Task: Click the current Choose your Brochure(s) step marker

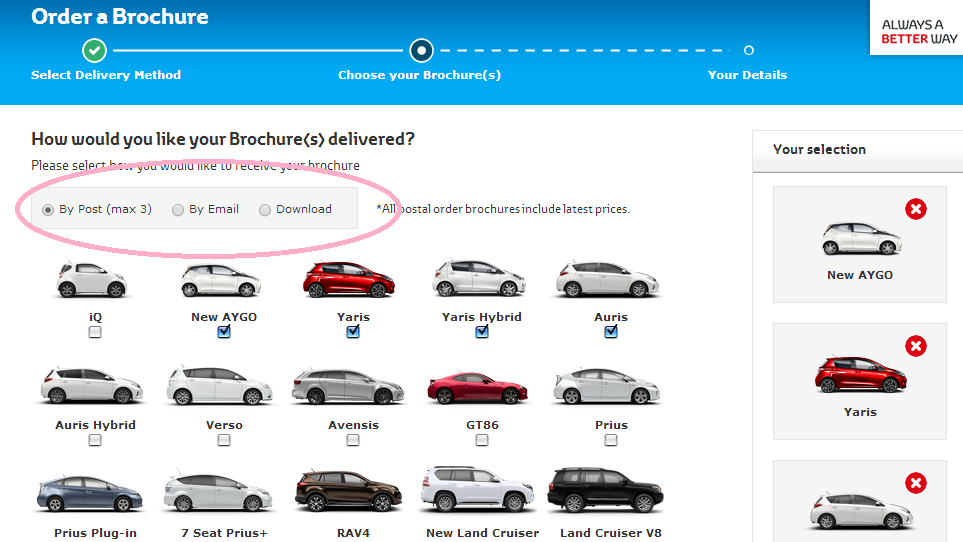Action: pyautogui.click(x=421, y=50)
